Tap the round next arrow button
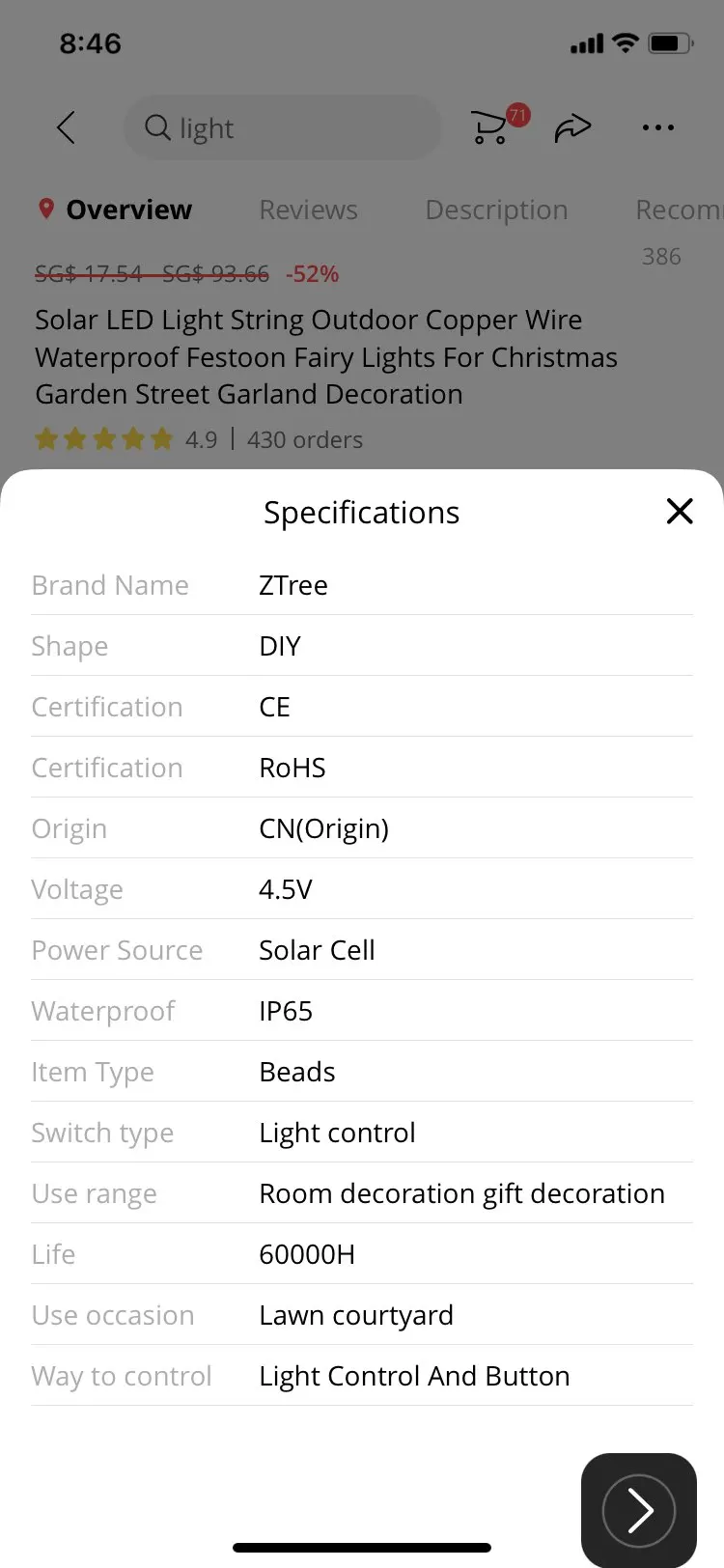The width and height of the screenshot is (724, 1568). [638, 1510]
